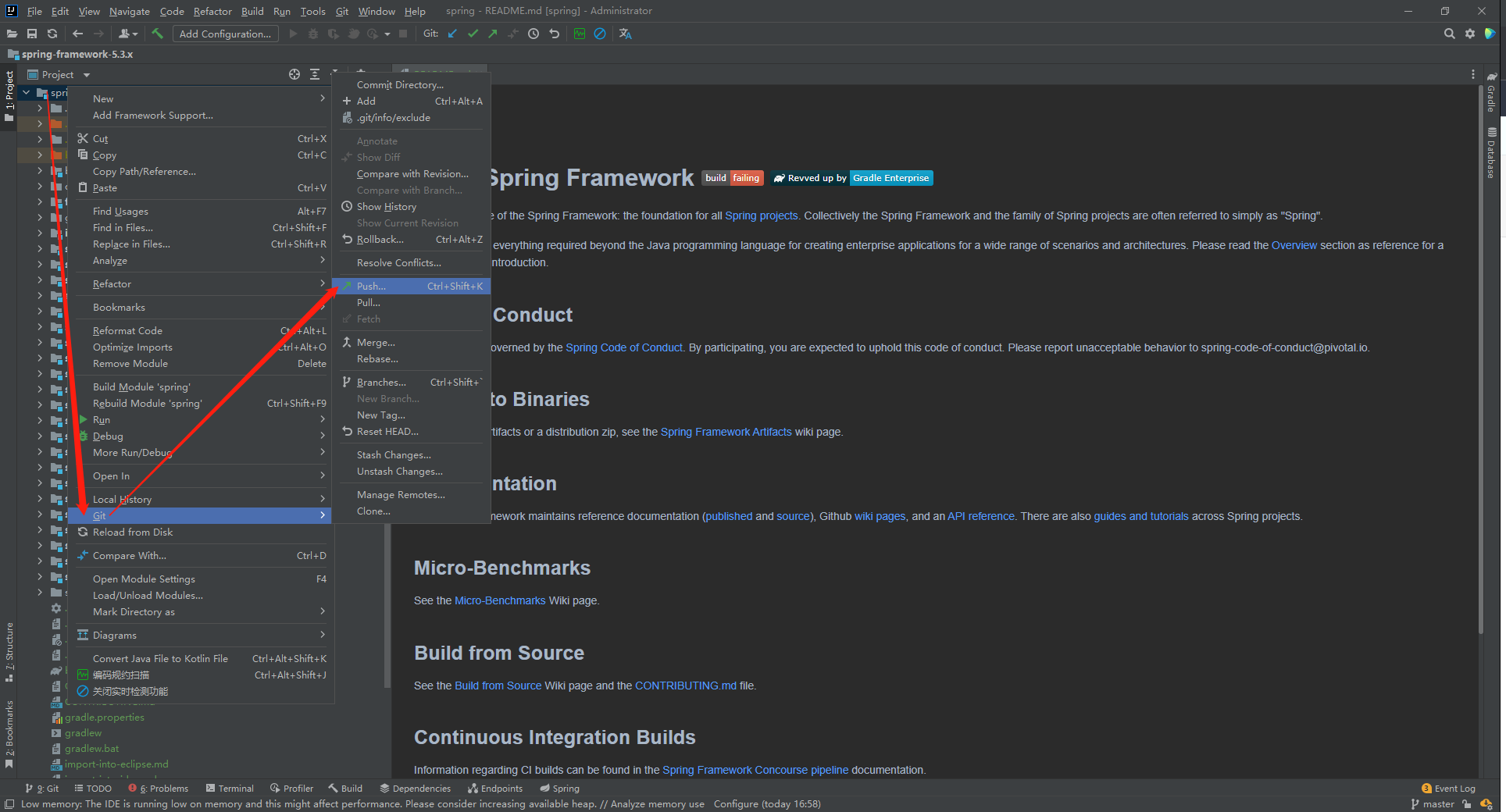The image size is (1506, 812).
Task: Open the Spring projects link
Action: (x=761, y=215)
